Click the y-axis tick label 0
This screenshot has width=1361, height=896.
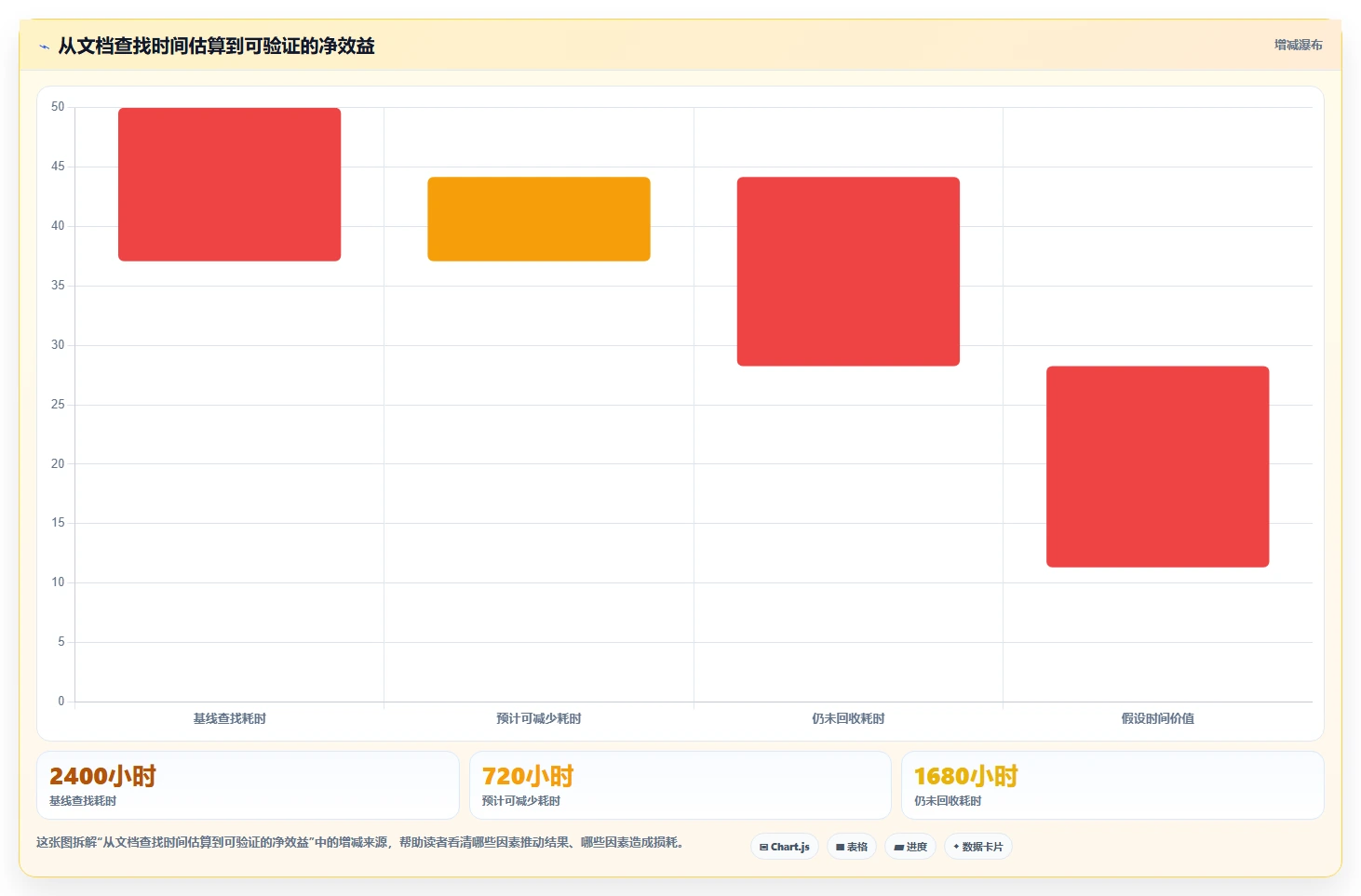click(x=61, y=702)
